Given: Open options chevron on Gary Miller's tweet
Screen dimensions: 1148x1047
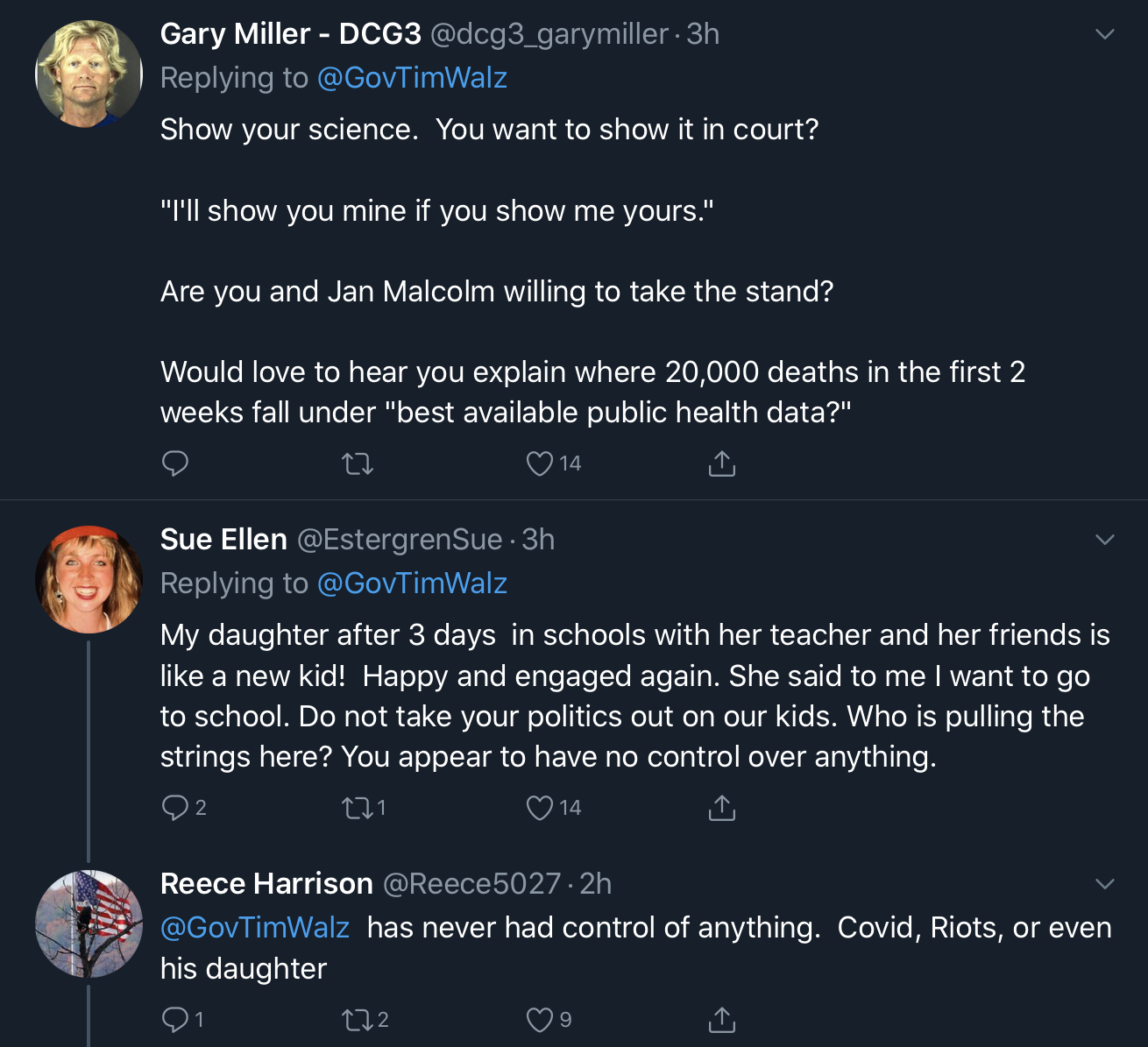Looking at the screenshot, I should (x=1105, y=34).
